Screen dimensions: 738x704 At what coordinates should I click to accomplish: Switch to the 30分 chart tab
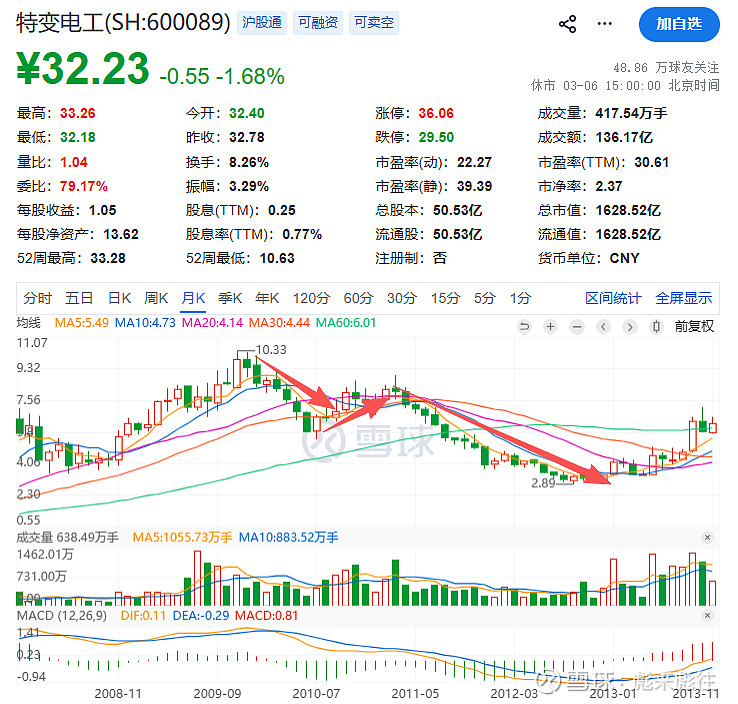[x=401, y=298]
